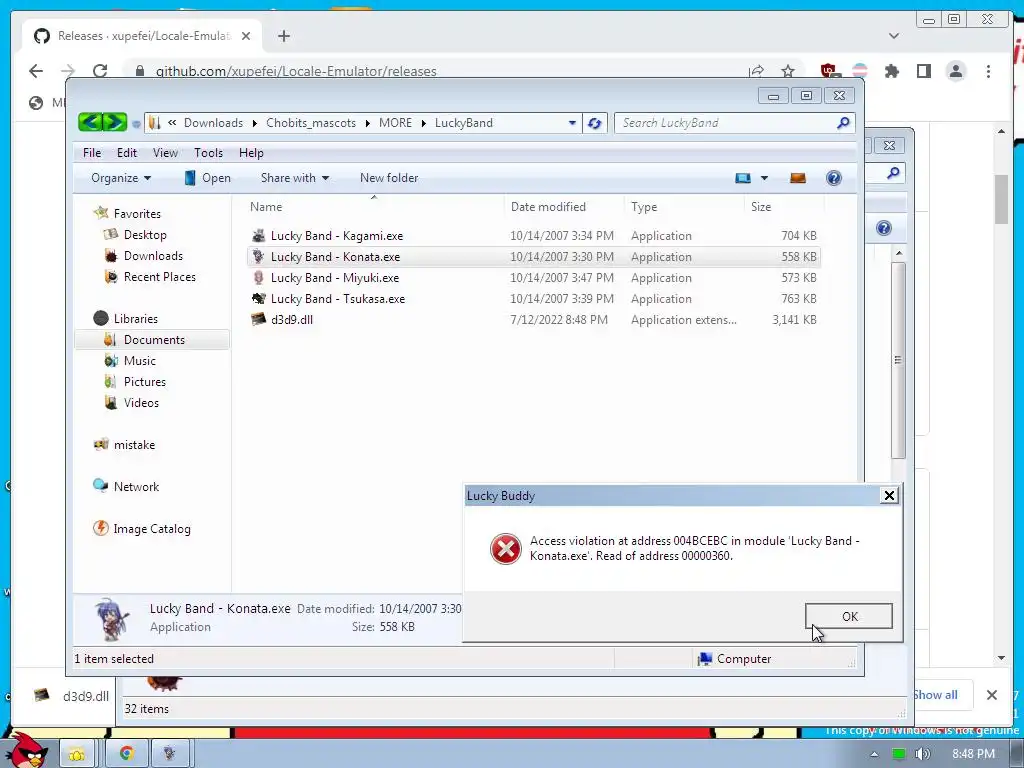The width and height of the screenshot is (1024, 768).
Task: Open Chrome three-dot menu
Action: 988,71
